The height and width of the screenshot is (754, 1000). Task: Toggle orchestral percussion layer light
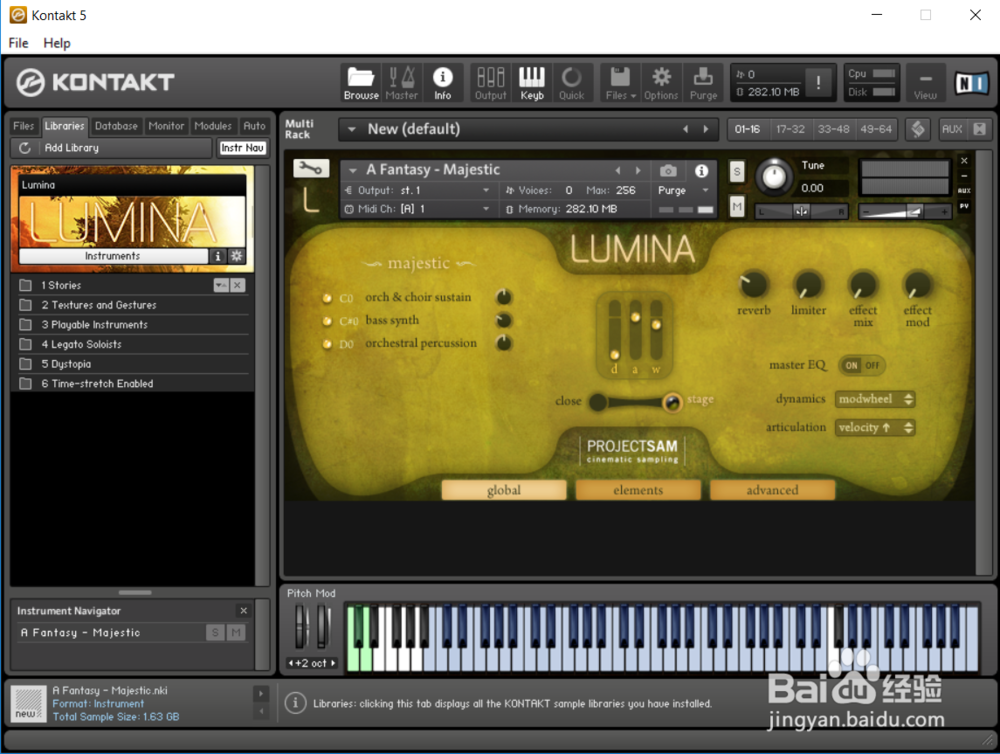327,344
